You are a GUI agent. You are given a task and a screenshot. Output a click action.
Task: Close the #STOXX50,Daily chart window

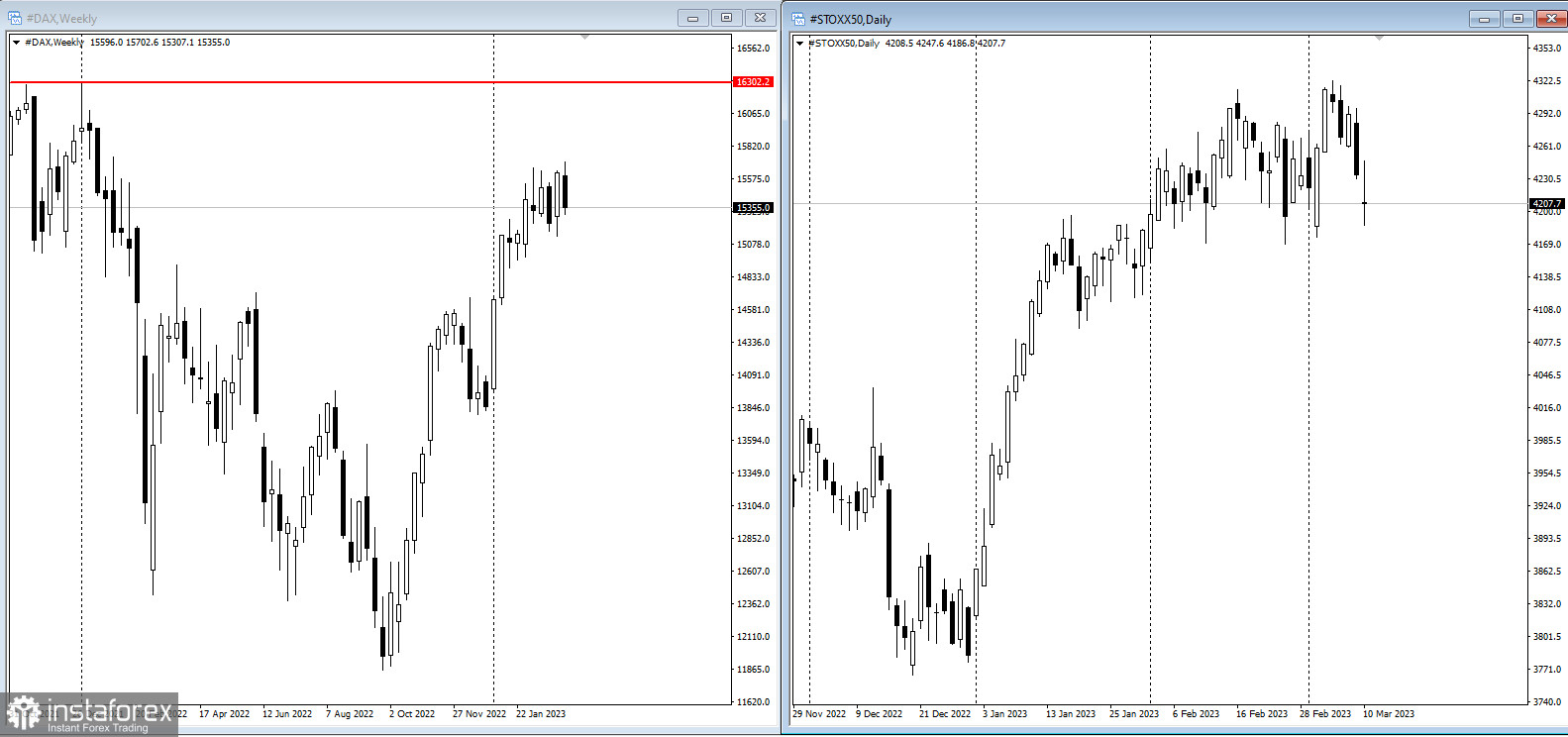click(x=1551, y=19)
